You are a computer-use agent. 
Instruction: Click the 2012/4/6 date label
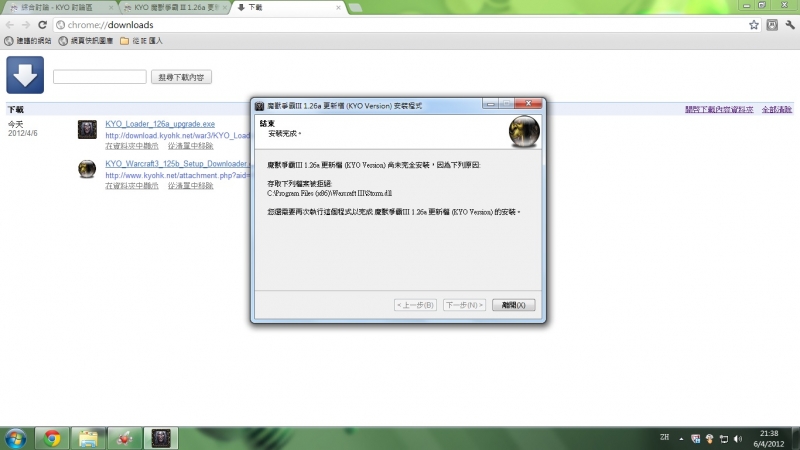pyautogui.click(x=22, y=133)
